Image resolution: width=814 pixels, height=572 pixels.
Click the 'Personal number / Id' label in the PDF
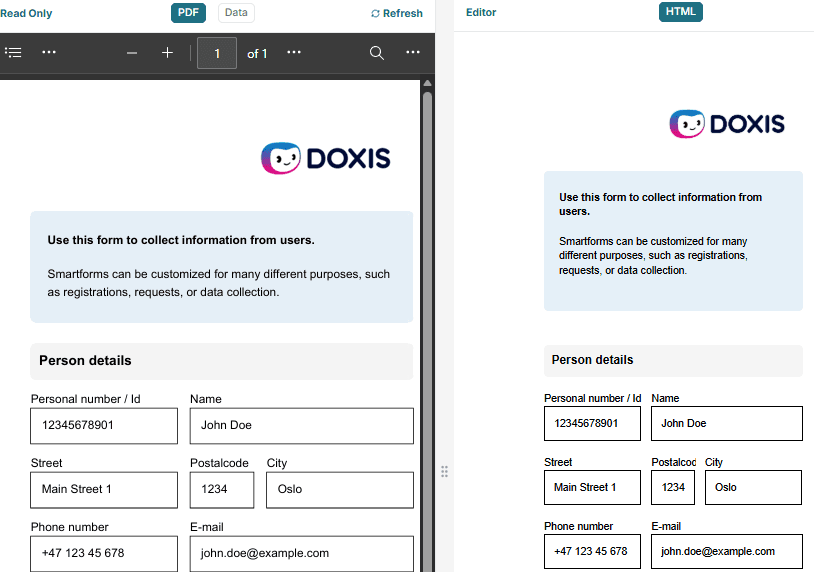click(86, 399)
